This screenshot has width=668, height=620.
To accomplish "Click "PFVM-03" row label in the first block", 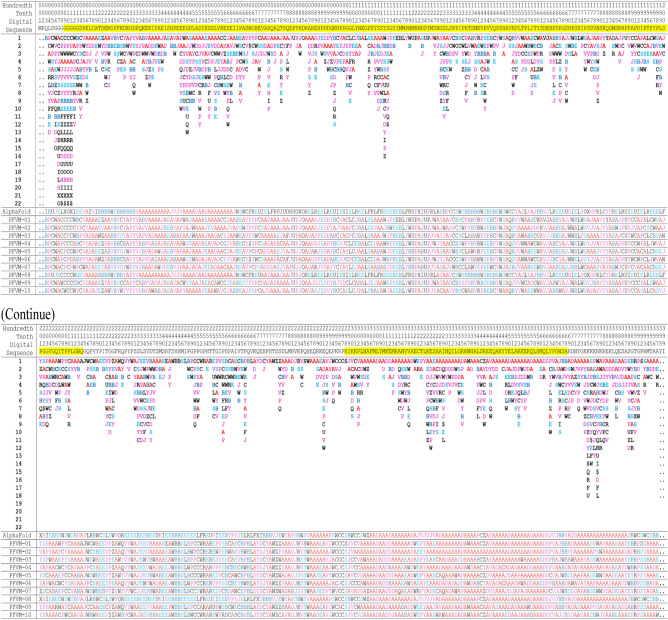I will click(20, 236).
